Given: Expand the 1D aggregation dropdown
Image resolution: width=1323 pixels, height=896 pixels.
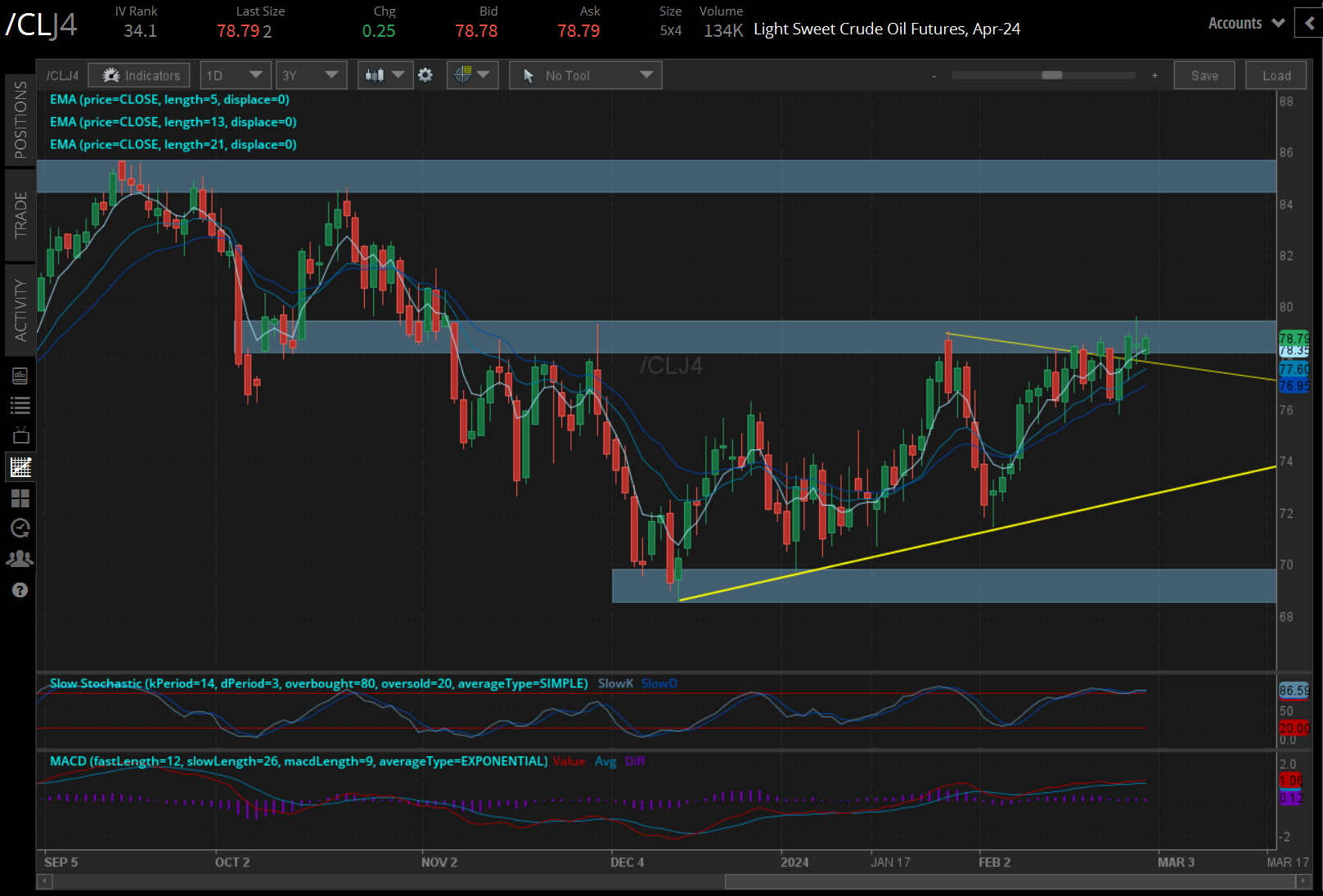Looking at the screenshot, I should click(234, 75).
